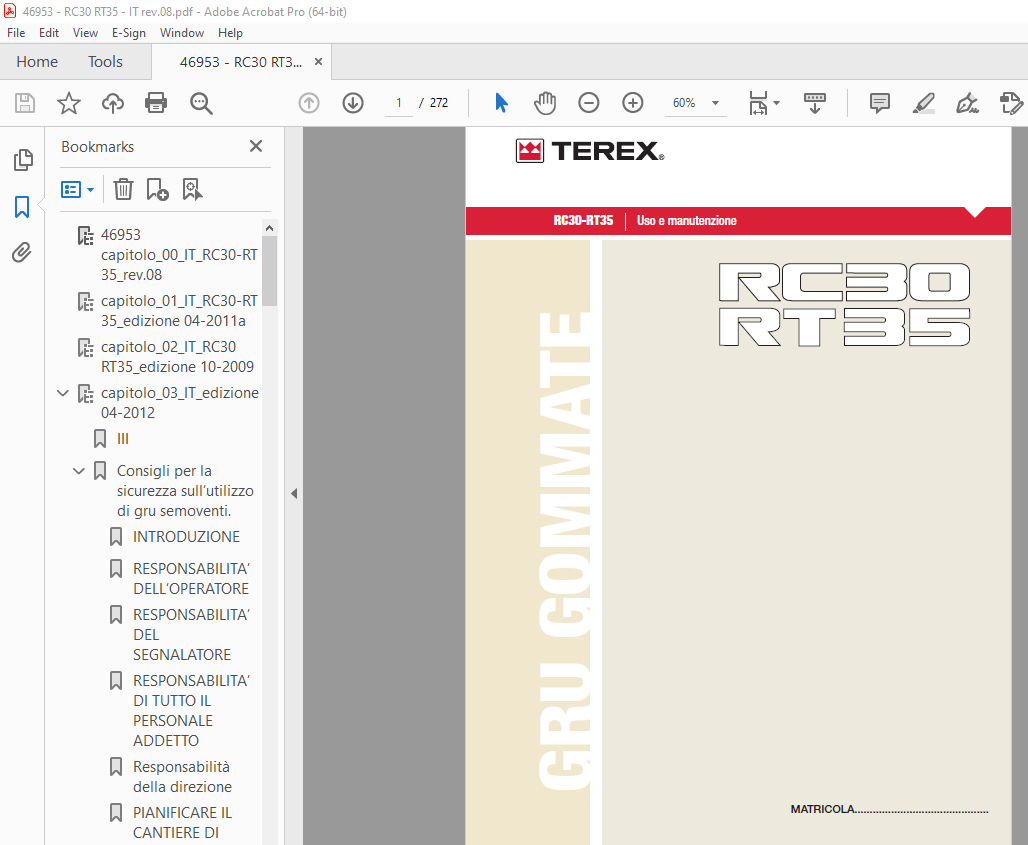
Task: Add file to starred favorites
Action: pyautogui.click(x=69, y=103)
